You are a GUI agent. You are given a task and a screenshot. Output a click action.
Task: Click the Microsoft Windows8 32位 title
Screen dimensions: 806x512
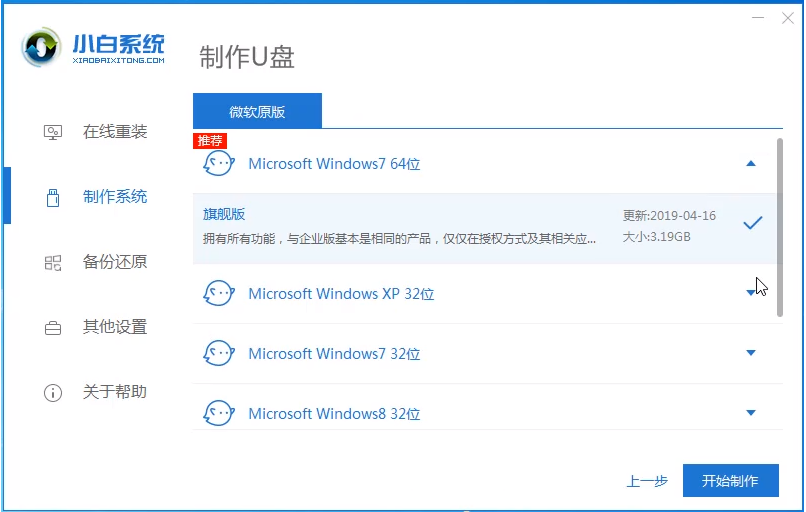pyautogui.click(x=334, y=414)
